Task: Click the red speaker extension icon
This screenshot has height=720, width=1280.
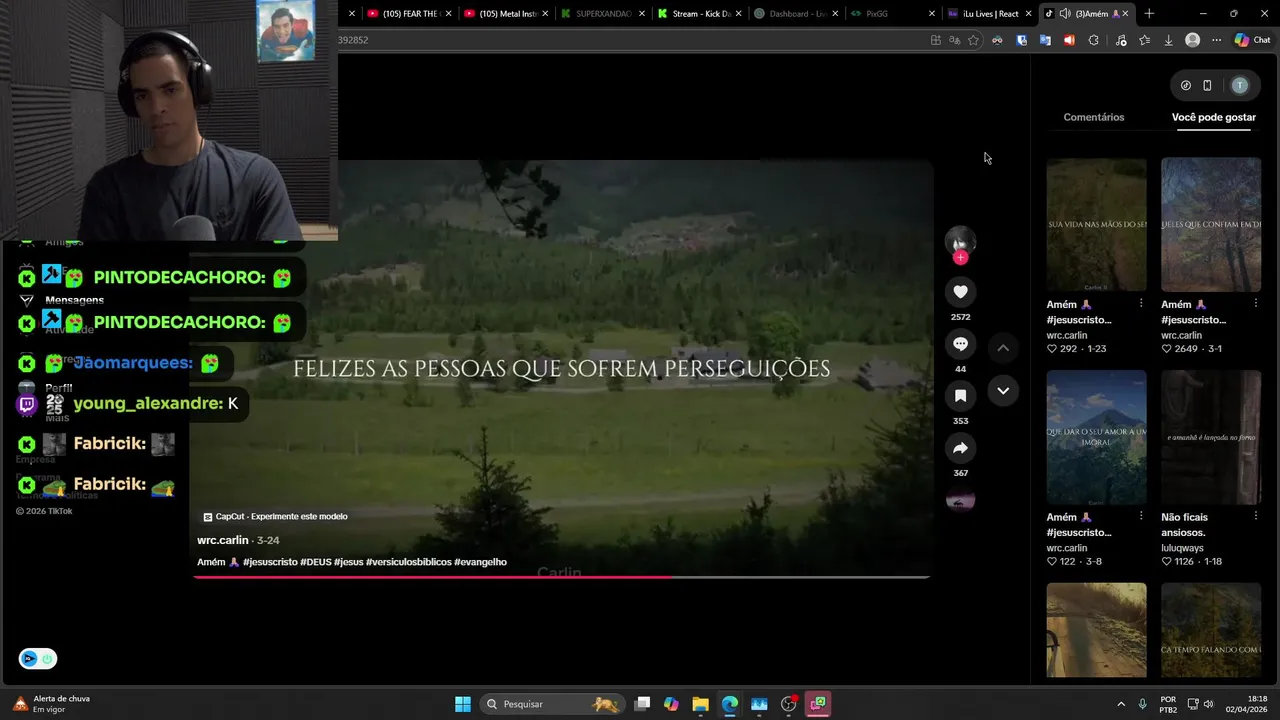Action: 1069,40
